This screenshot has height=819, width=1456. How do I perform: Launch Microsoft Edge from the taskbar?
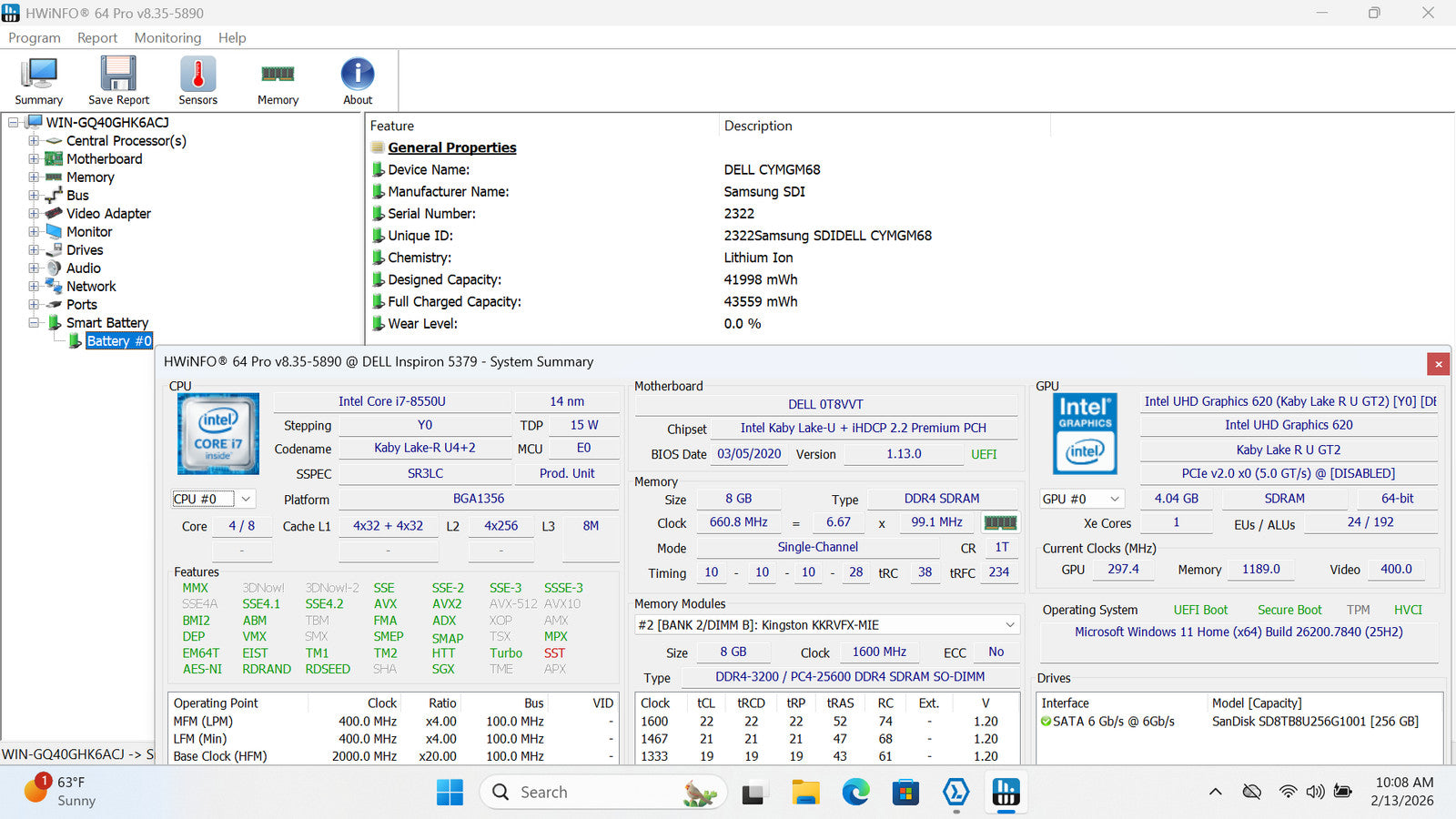coord(855,793)
